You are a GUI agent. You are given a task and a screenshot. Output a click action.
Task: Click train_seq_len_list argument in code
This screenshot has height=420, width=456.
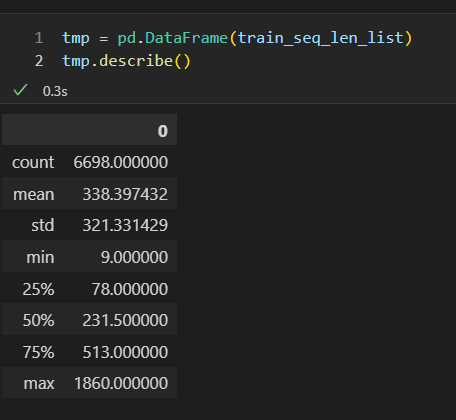[320, 38]
